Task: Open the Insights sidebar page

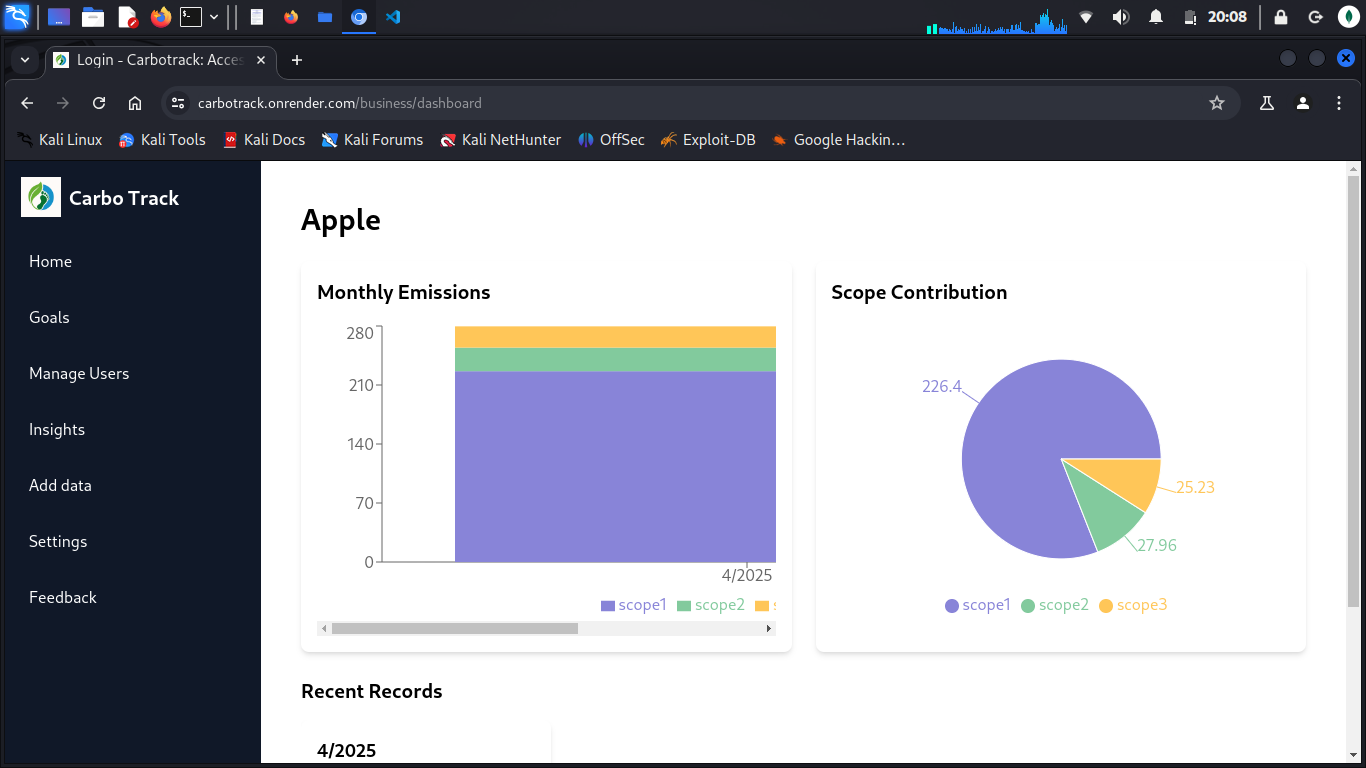Action: pos(57,429)
